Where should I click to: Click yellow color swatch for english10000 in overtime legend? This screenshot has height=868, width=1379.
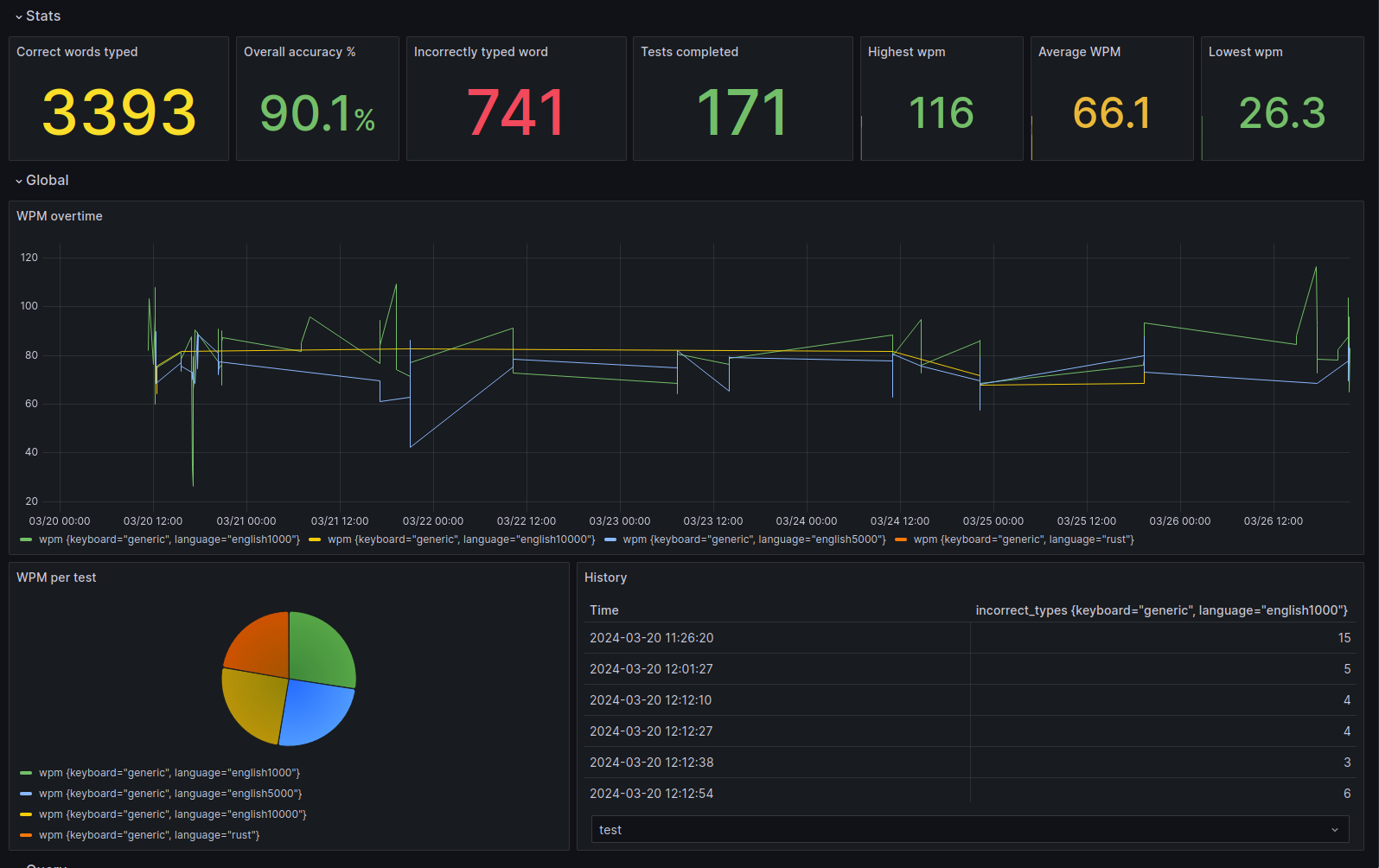tap(315, 539)
